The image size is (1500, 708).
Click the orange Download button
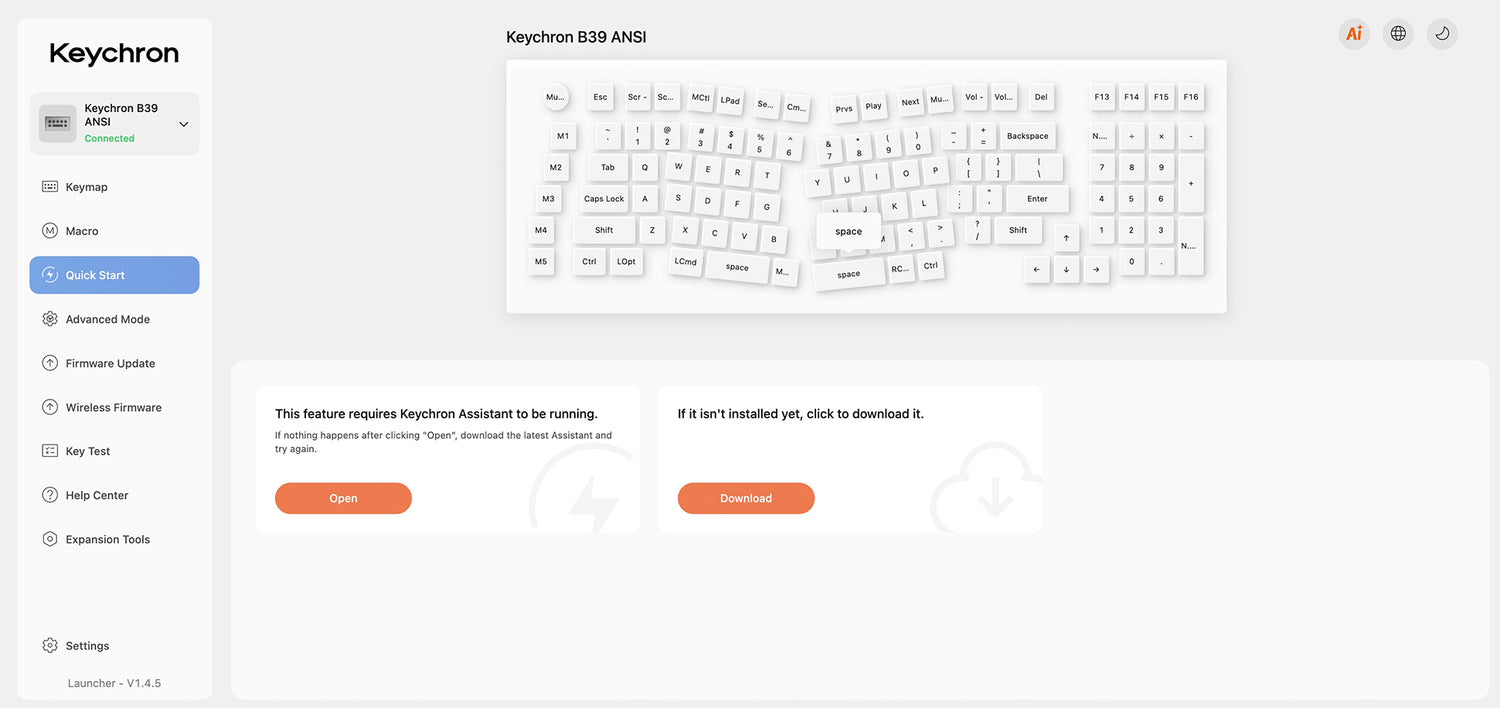click(x=746, y=498)
